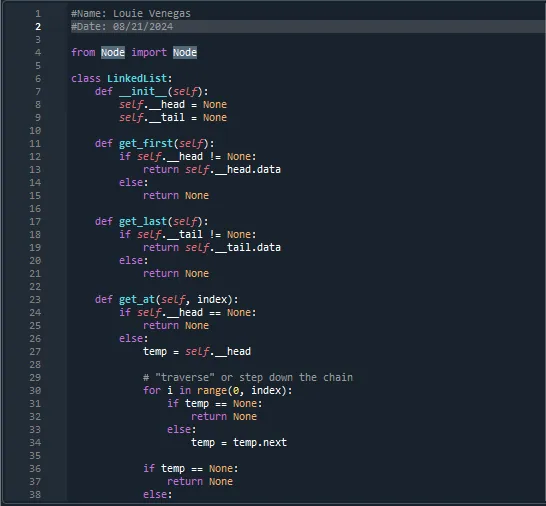The height and width of the screenshot is (506, 546).
Task: Click line number 4 in the gutter
Action: coord(38,53)
